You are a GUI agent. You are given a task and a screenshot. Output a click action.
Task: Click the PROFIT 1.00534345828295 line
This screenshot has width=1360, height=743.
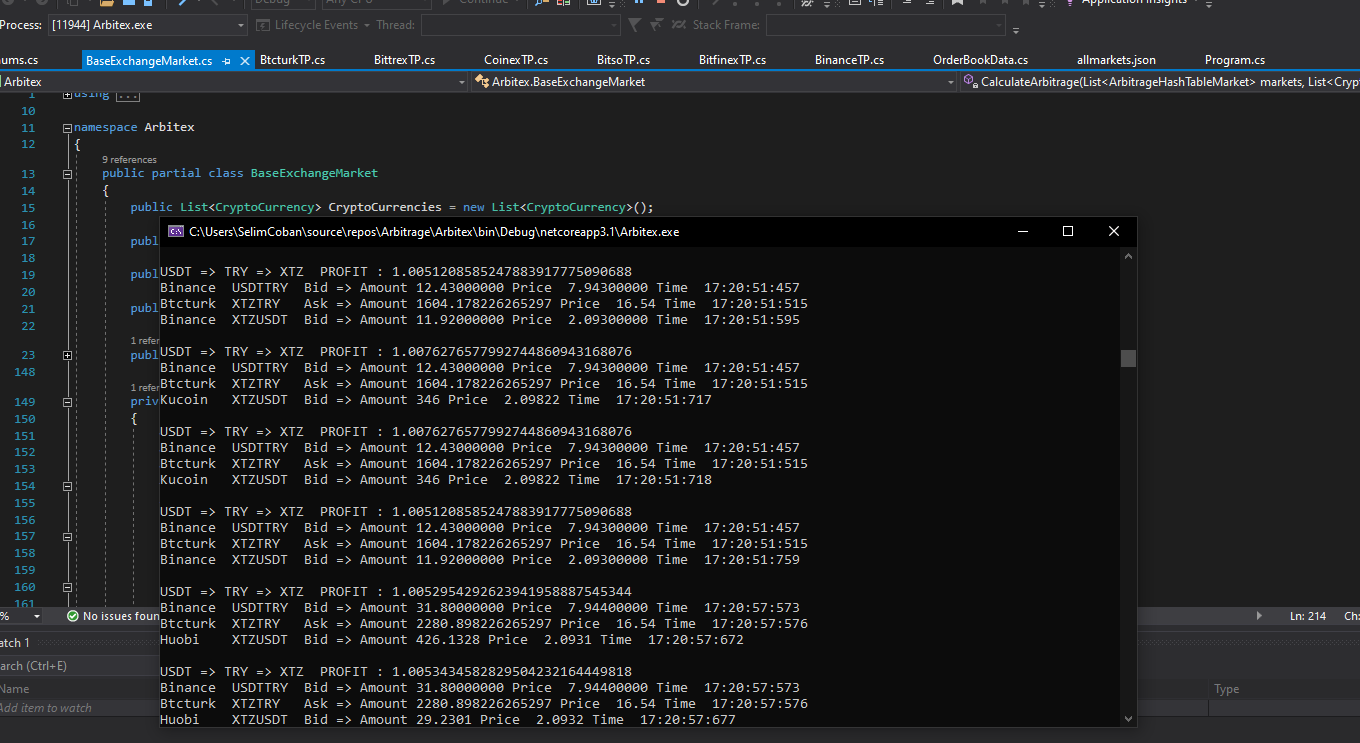[396, 672]
